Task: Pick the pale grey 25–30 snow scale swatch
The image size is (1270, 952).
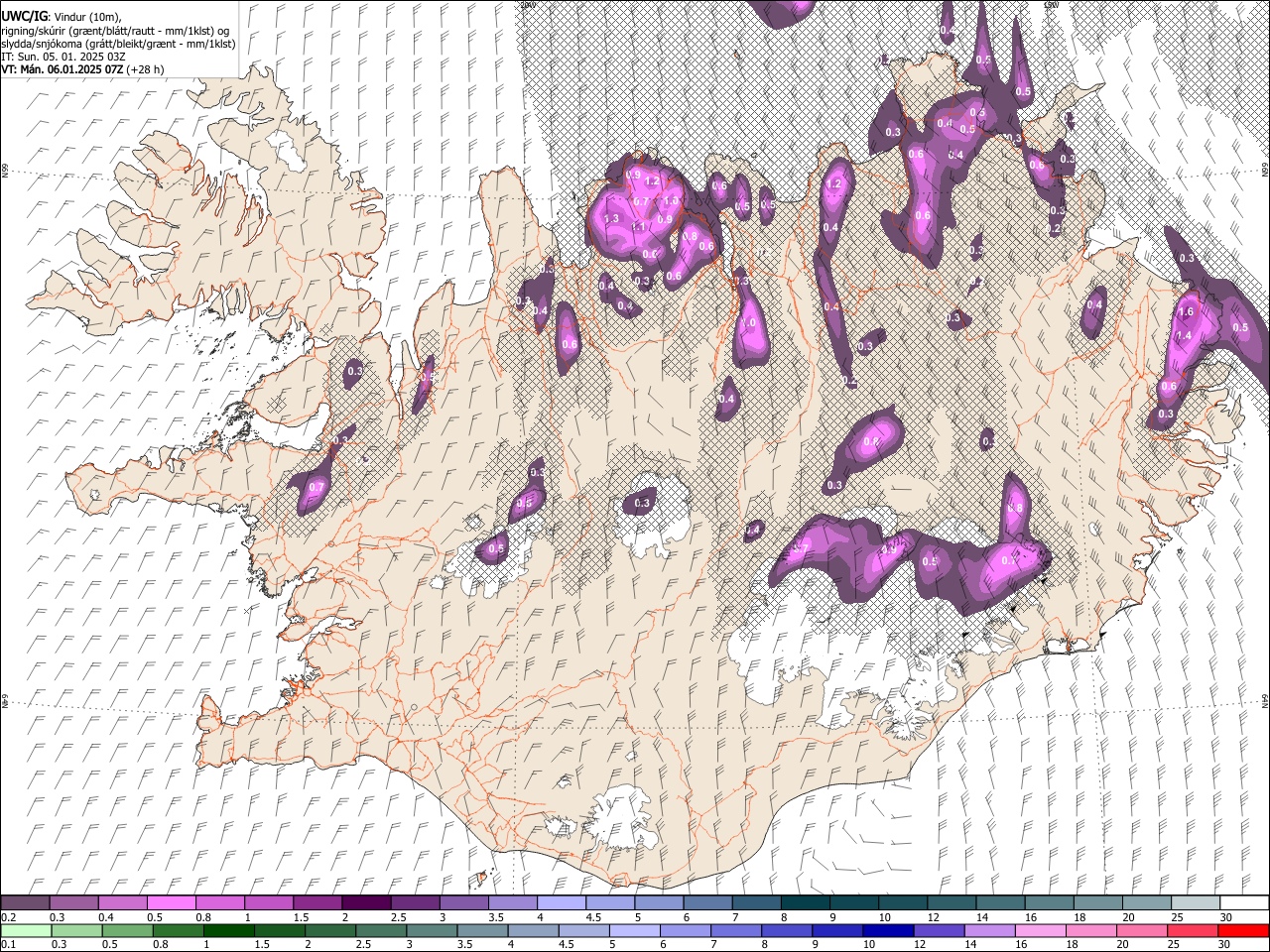Action: click(1196, 902)
